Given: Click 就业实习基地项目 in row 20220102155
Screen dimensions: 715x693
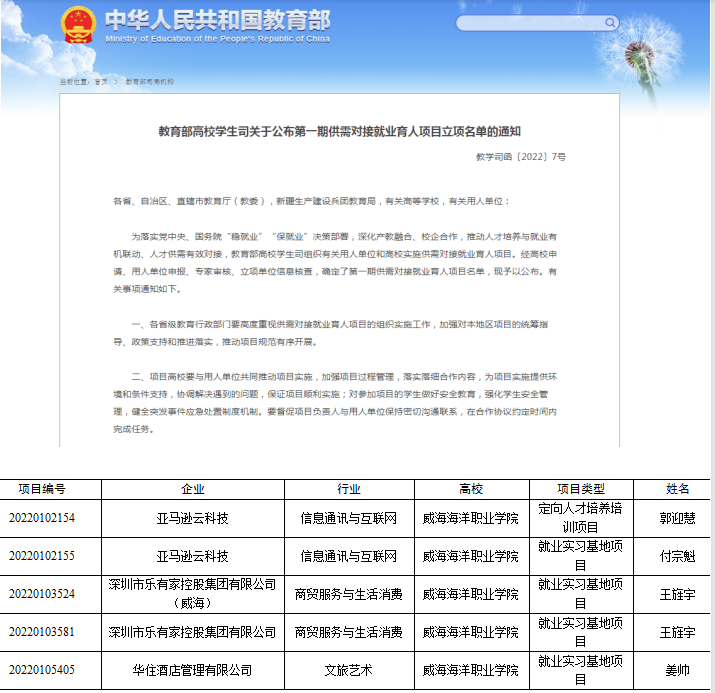Looking at the screenshot, I should click(x=581, y=556).
